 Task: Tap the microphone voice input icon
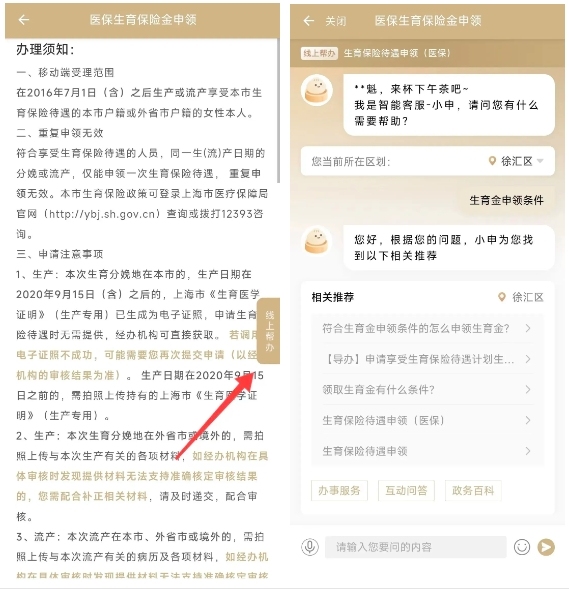[x=310, y=547]
